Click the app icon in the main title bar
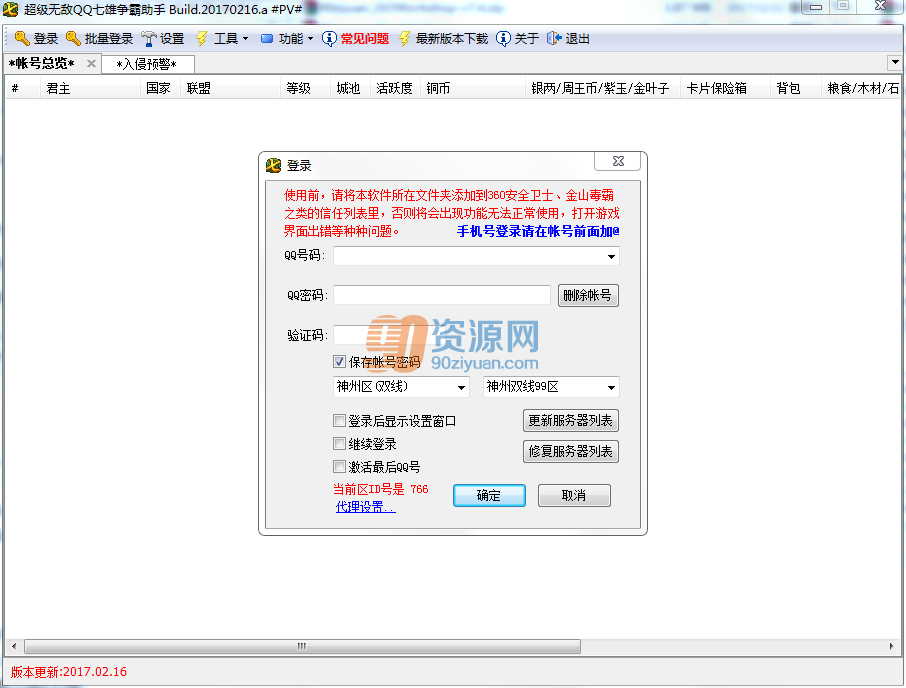 11,9
